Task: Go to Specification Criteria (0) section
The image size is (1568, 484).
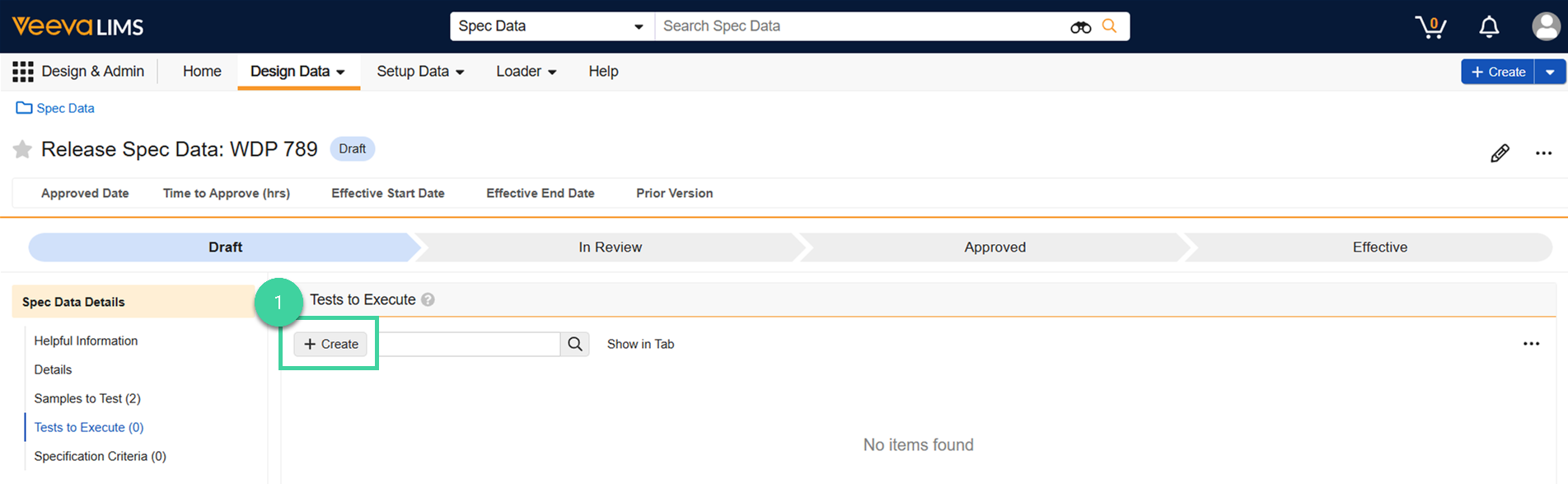Action: point(100,456)
